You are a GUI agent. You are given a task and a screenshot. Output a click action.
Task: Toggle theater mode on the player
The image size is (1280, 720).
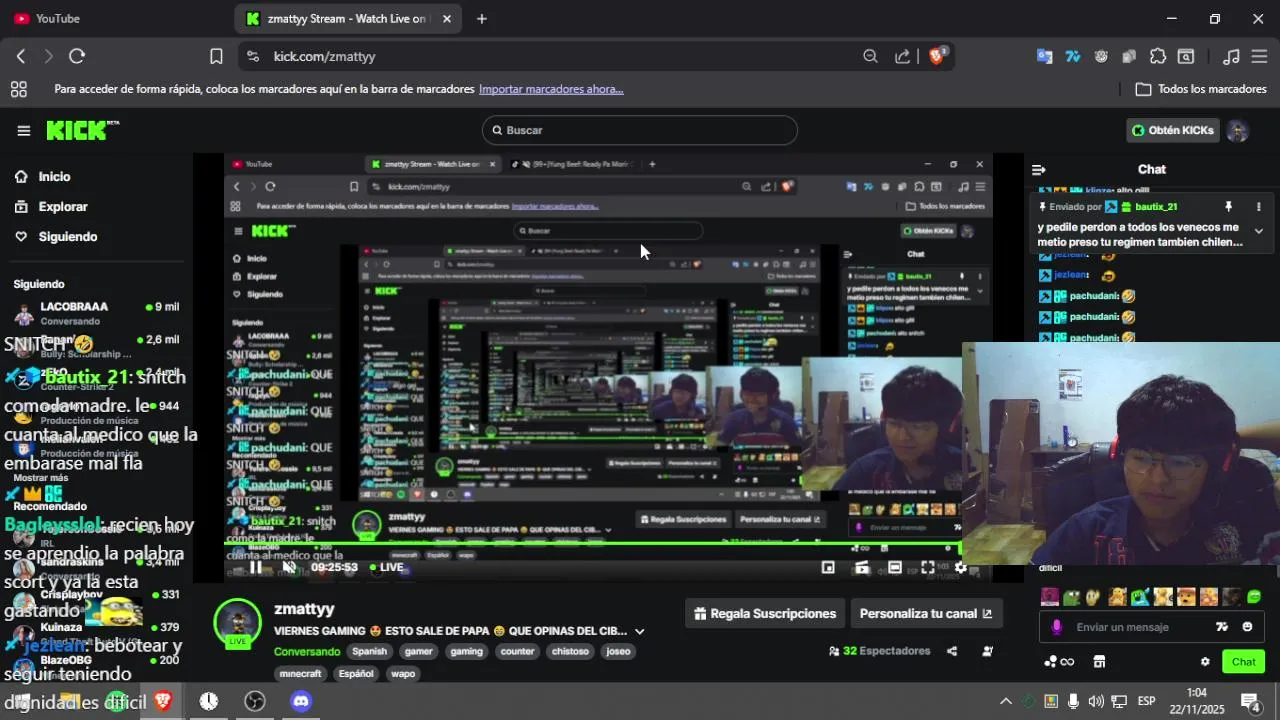895,567
